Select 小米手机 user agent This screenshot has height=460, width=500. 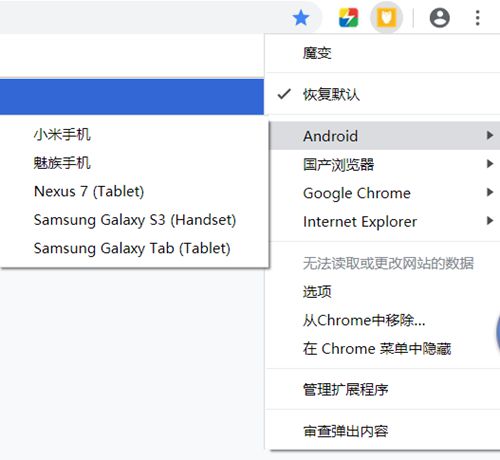click(134, 135)
